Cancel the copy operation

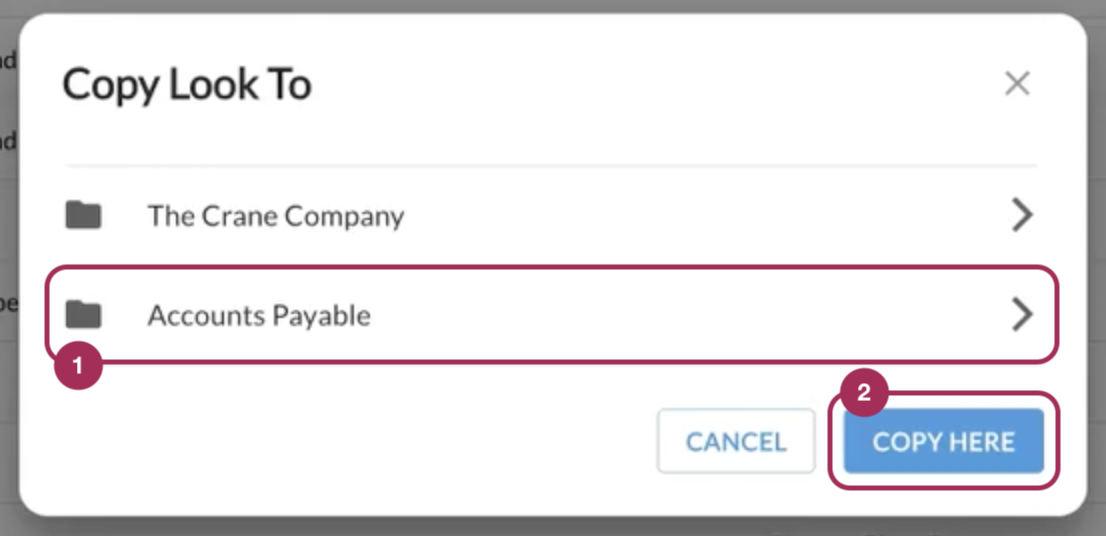pyautogui.click(x=736, y=441)
